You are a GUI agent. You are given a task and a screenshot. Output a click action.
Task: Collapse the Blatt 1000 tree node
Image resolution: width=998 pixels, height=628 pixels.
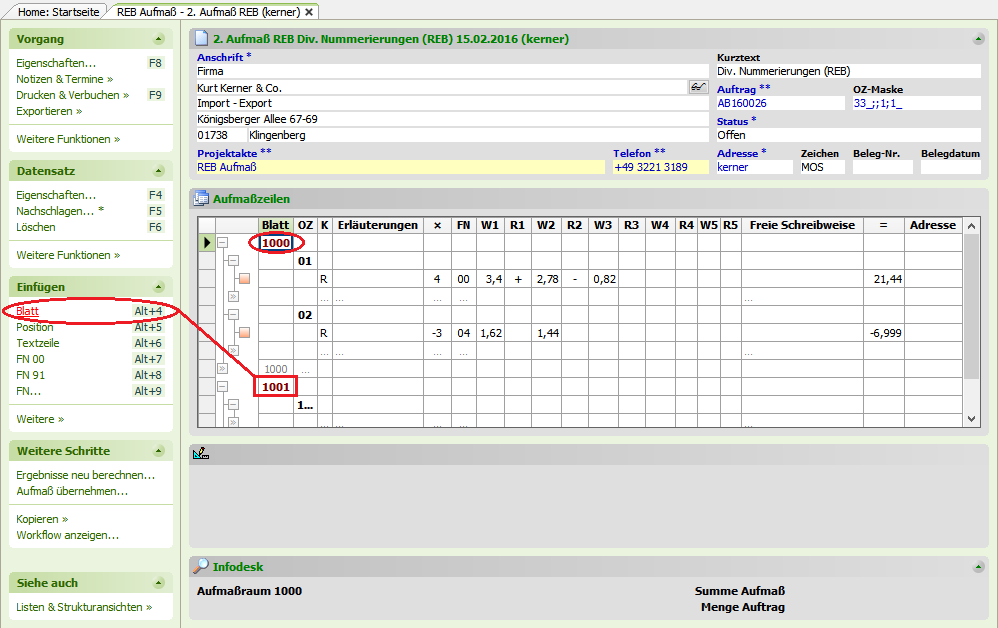tap(223, 243)
